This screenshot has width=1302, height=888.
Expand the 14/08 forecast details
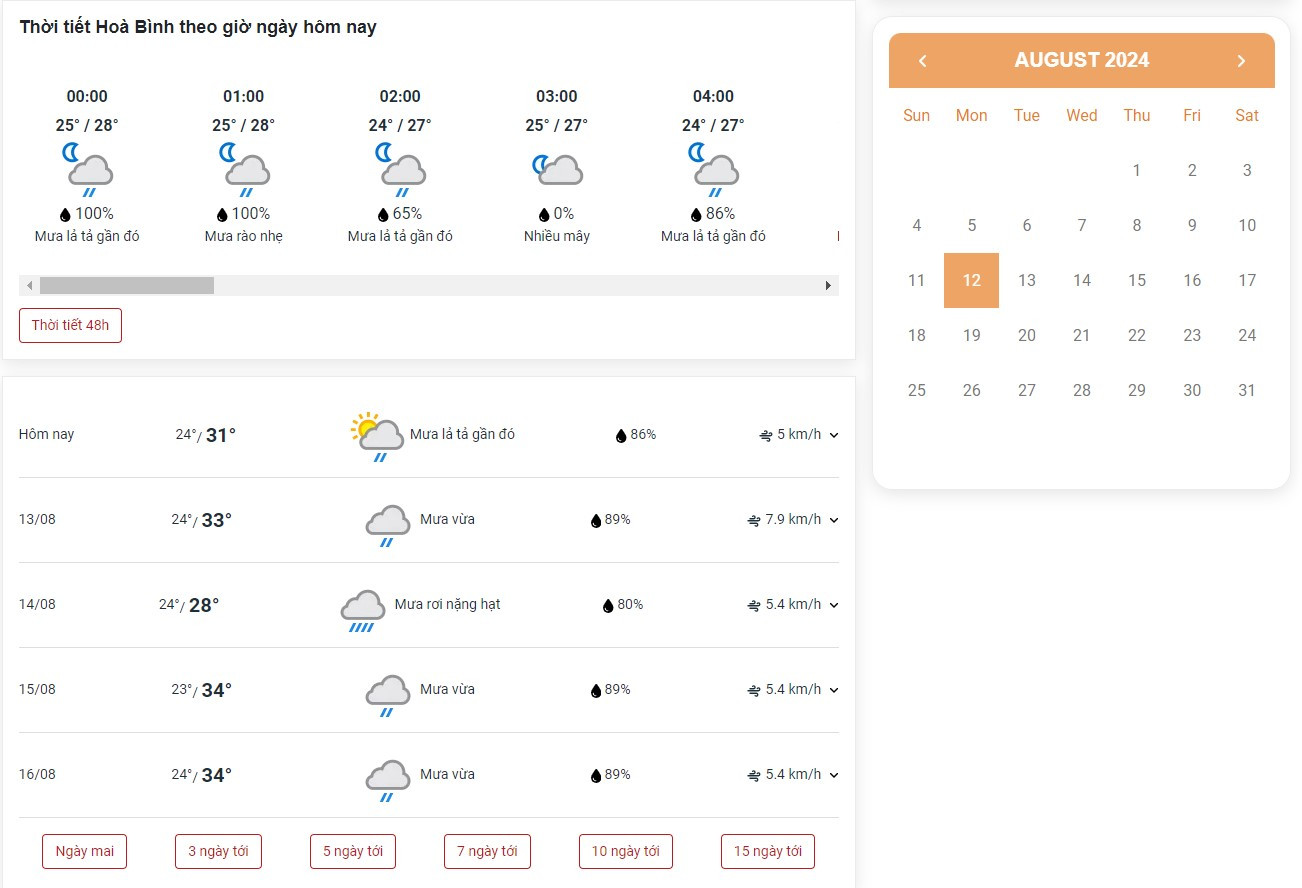coord(834,605)
